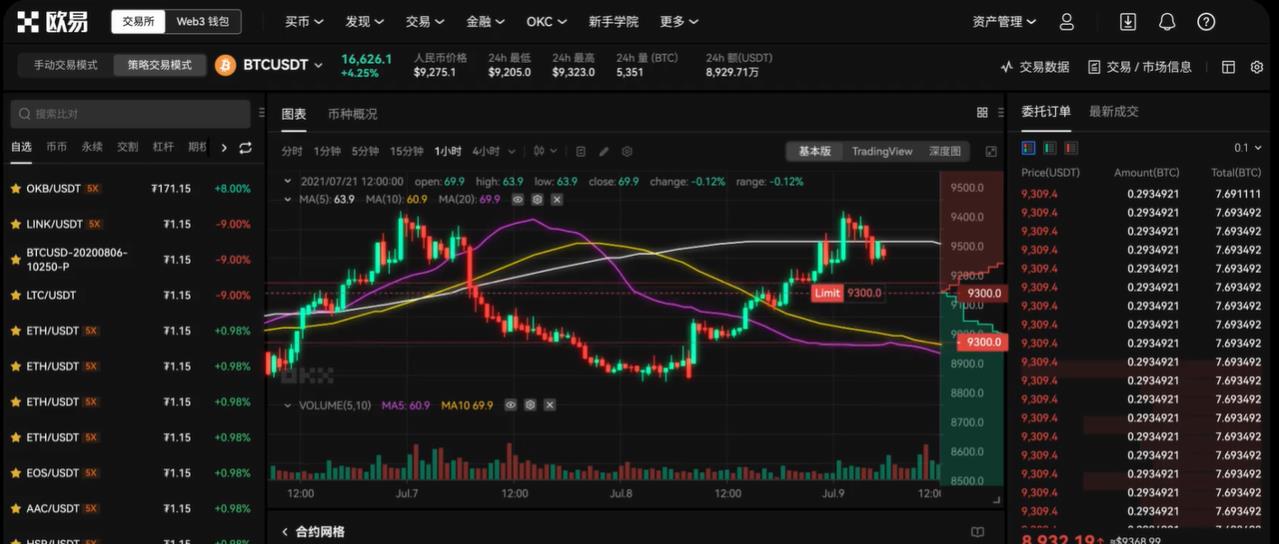Click the star next to EOS/USDT
Screen dimensions: 1279x544
[x=16, y=473]
